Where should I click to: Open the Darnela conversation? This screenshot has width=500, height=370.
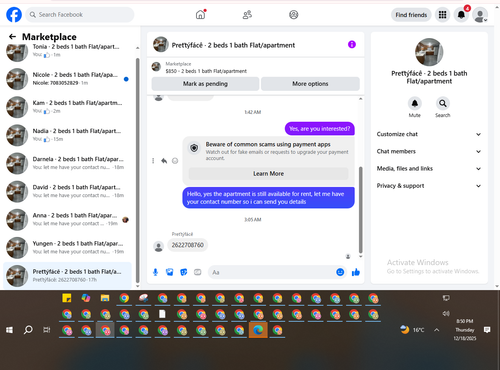68,163
